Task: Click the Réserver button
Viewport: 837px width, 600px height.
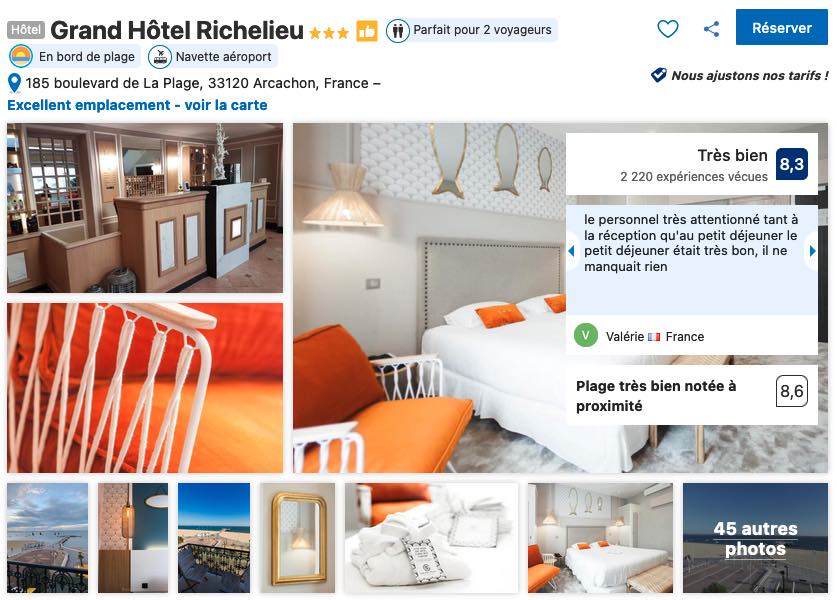Action: tap(781, 27)
